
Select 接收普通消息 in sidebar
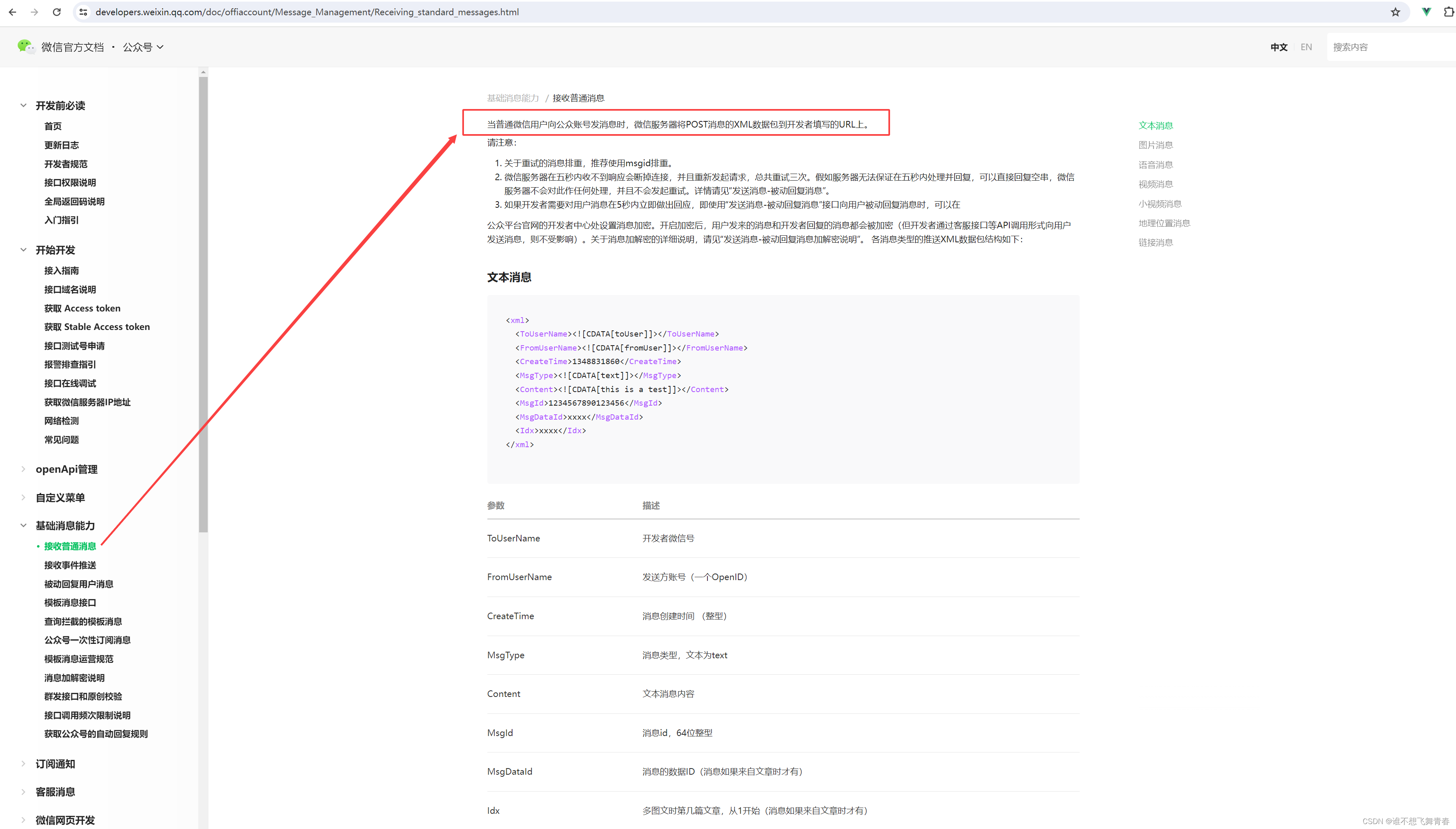pos(70,547)
